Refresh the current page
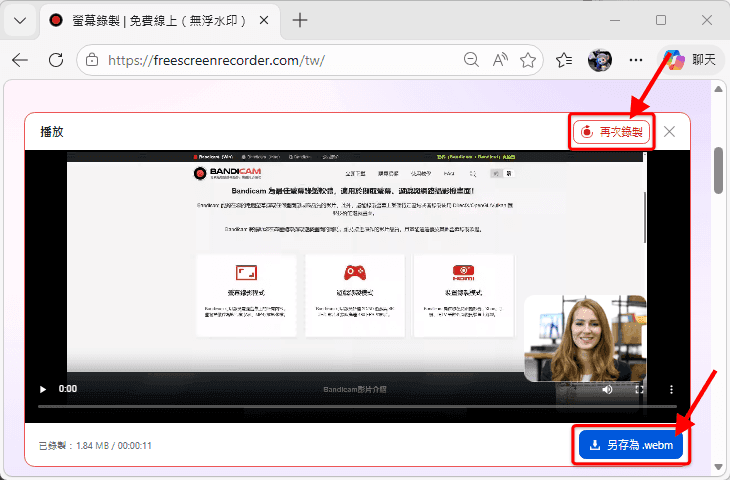730x480 pixels. 56,60
